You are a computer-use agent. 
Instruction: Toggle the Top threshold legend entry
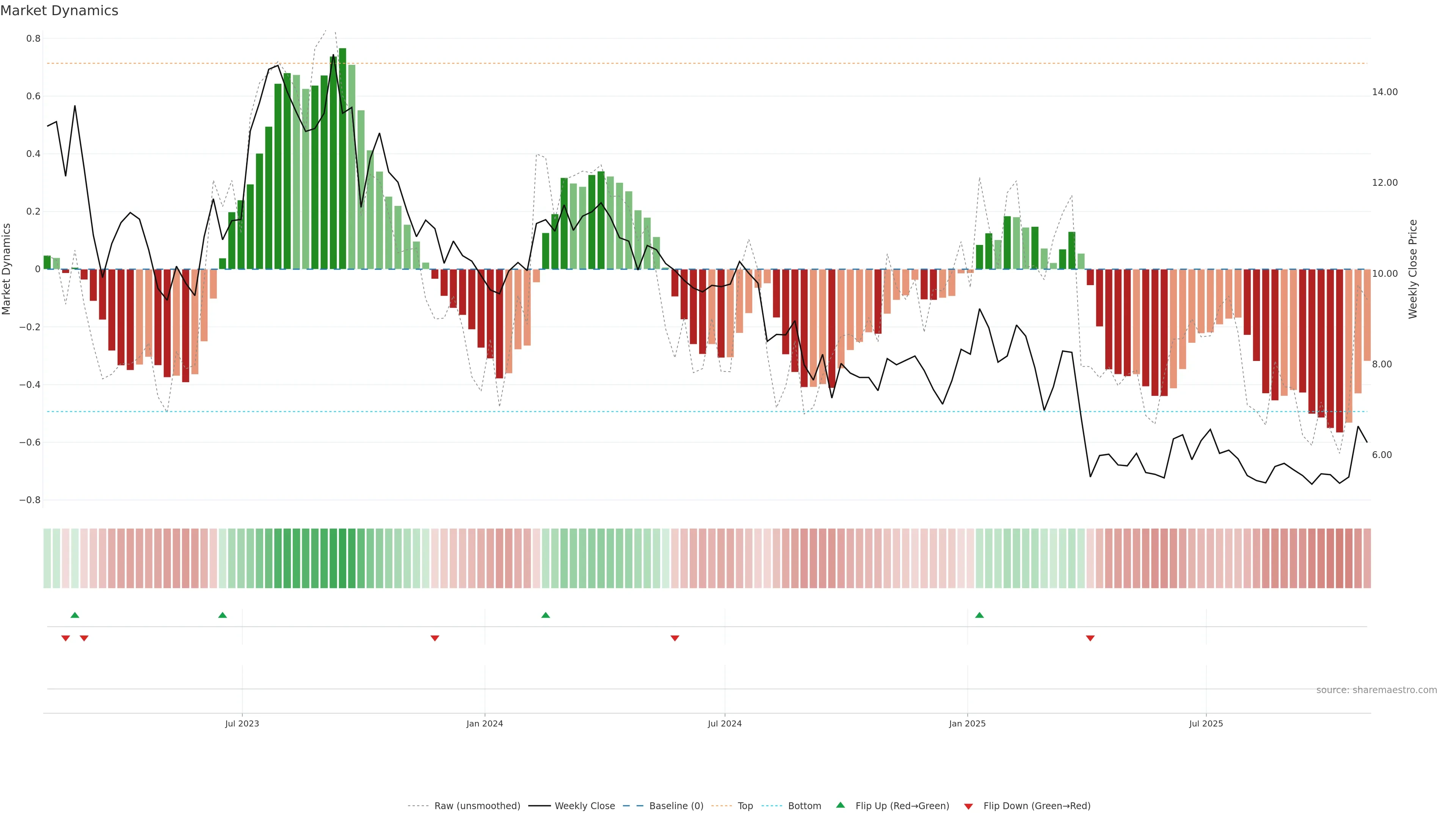744,806
